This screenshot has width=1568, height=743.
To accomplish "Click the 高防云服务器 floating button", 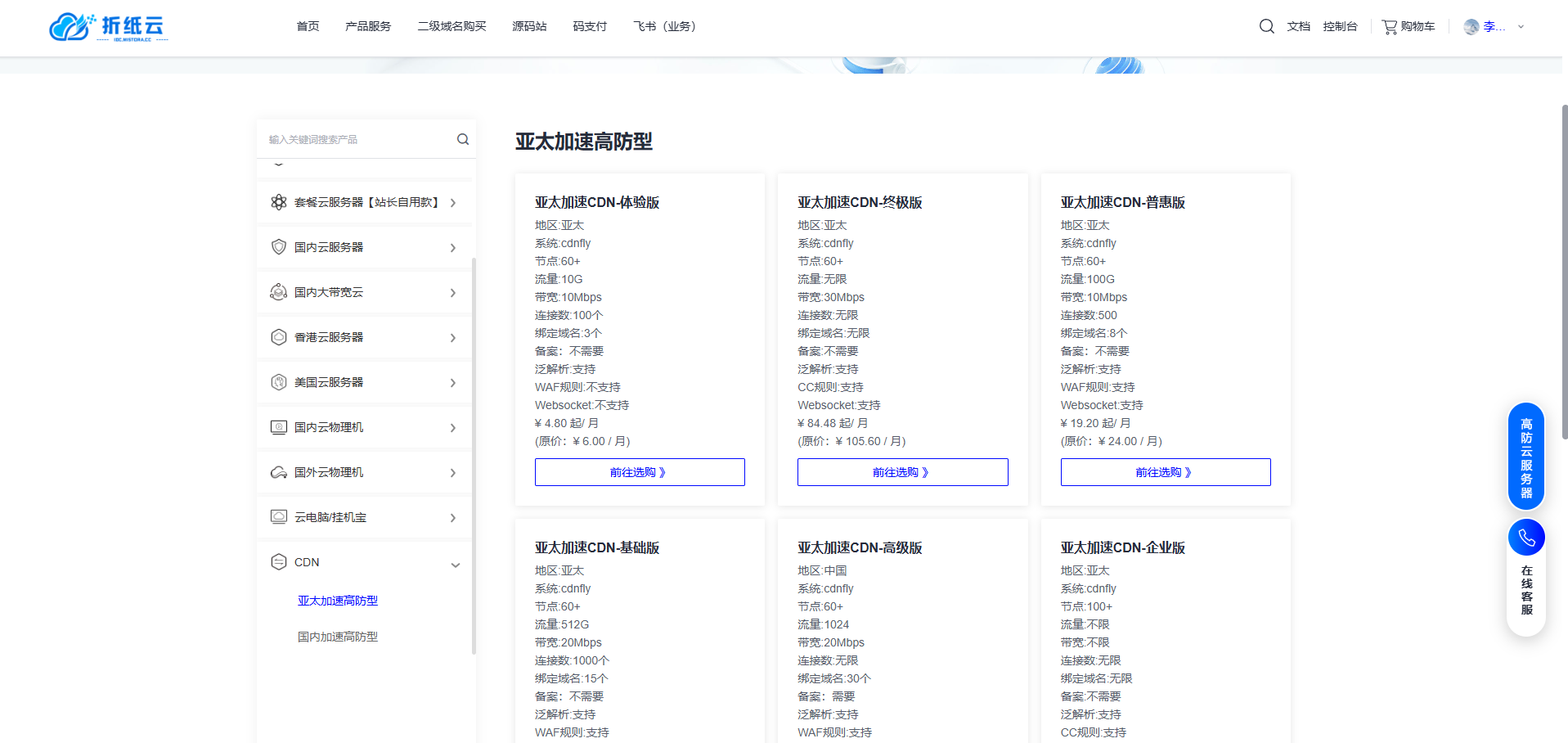I will 1526,457.
